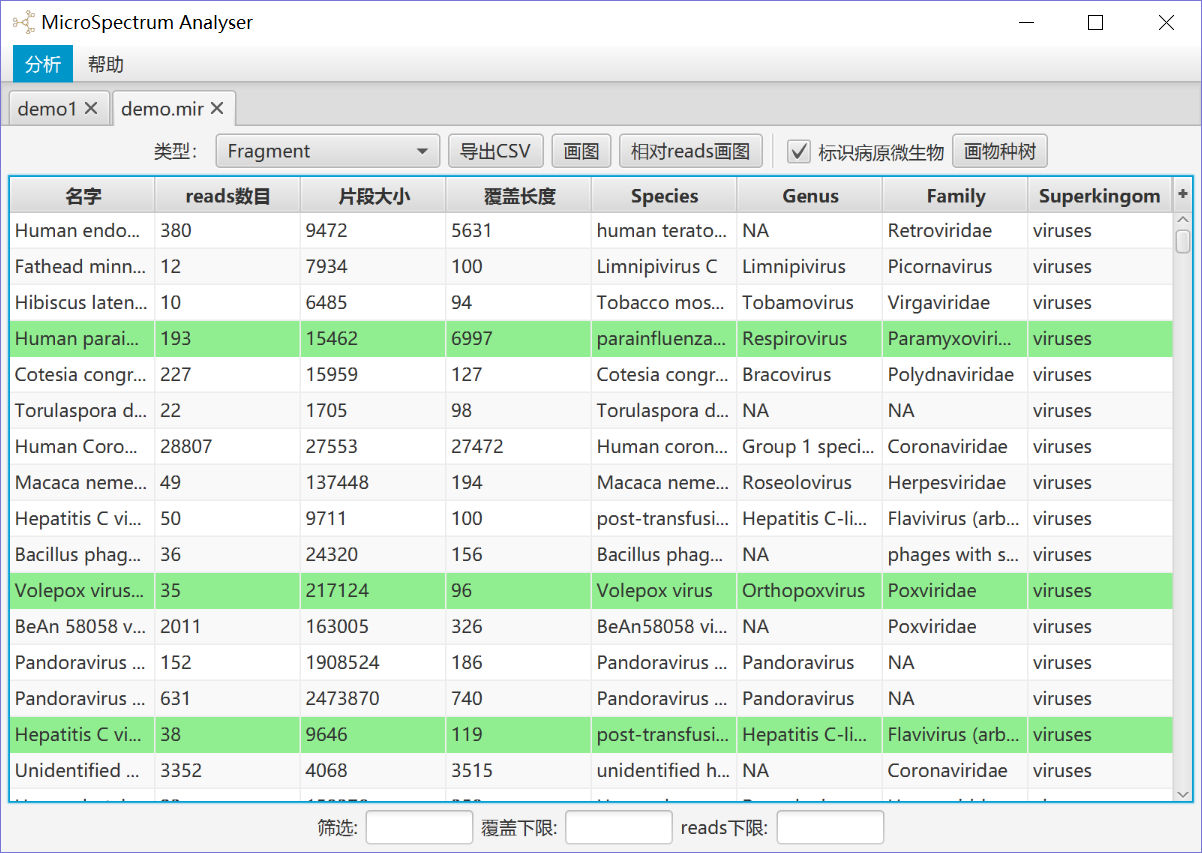This screenshot has width=1202, height=853.
Task: Click the Roseolovirus genus cell
Action: 810,483
